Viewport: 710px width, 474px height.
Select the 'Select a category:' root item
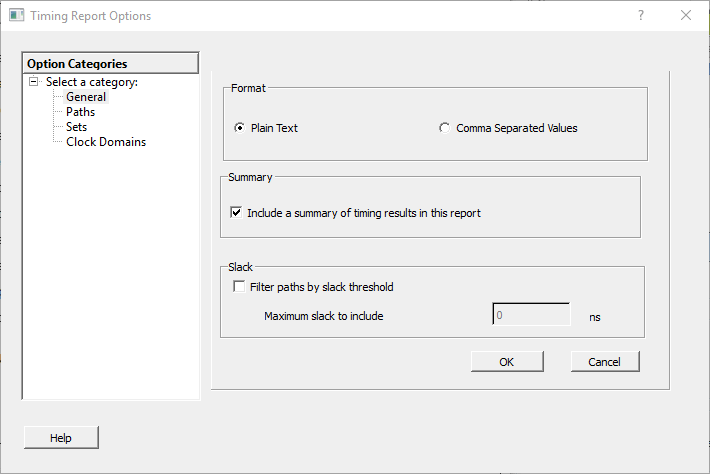click(91, 82)
